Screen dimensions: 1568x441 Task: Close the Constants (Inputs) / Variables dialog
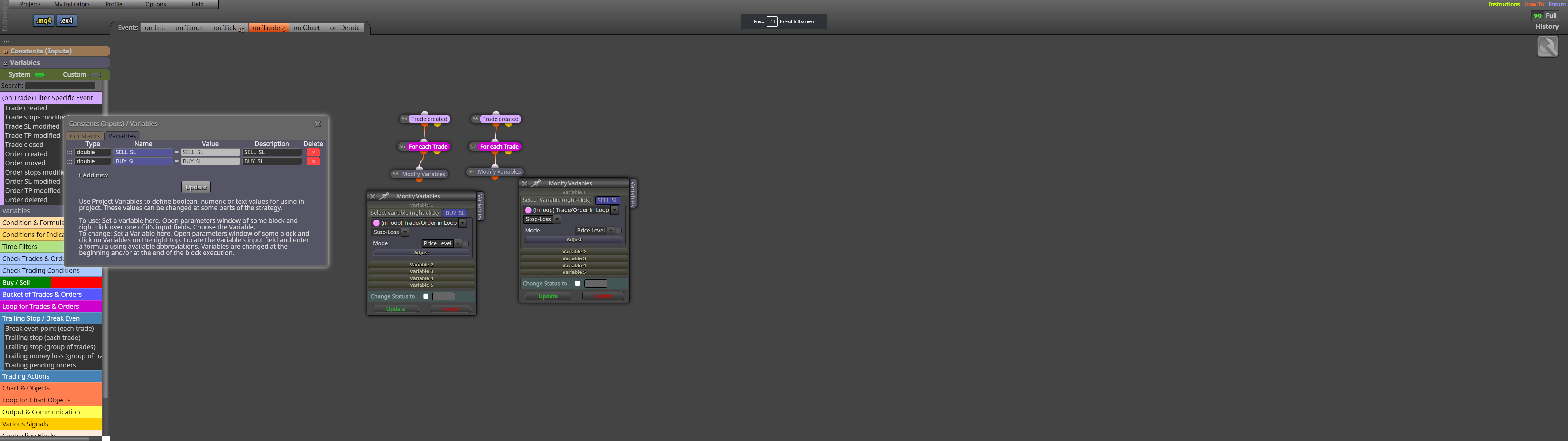pos(318,124)
